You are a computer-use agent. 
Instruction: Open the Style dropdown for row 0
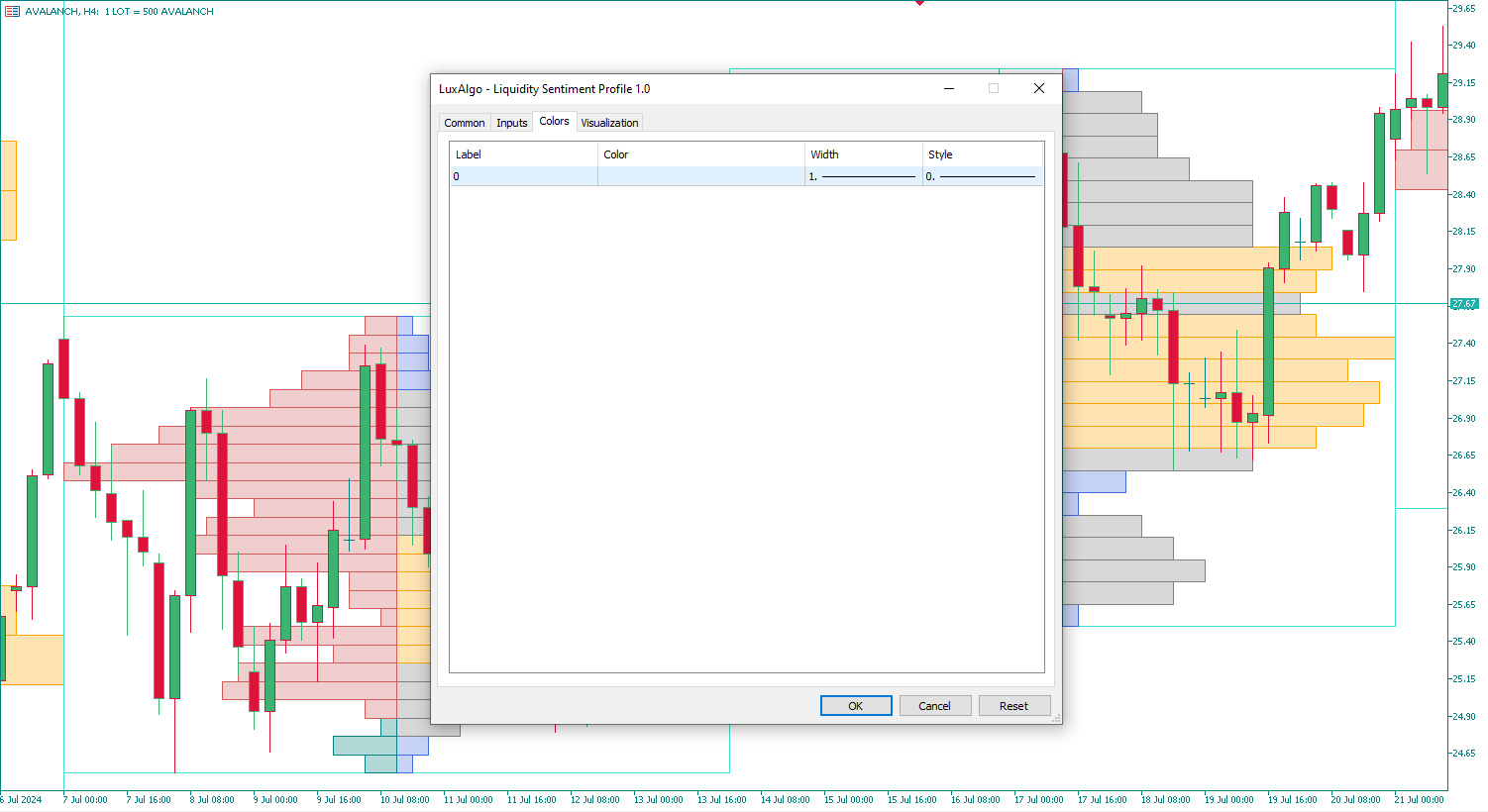pos(982,176)
